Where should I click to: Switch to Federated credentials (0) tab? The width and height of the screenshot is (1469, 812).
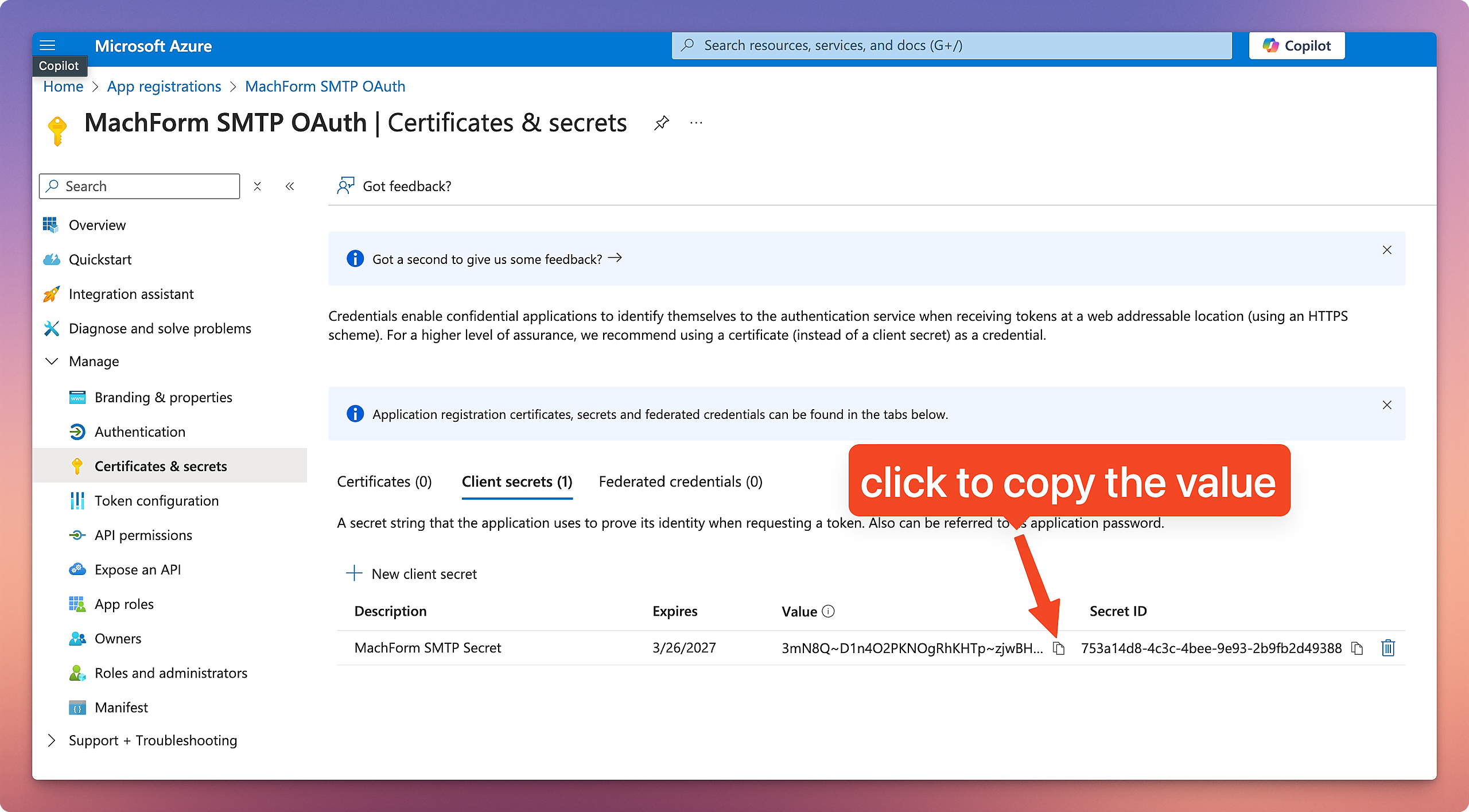pyautogui.click(x=681, y=481)
